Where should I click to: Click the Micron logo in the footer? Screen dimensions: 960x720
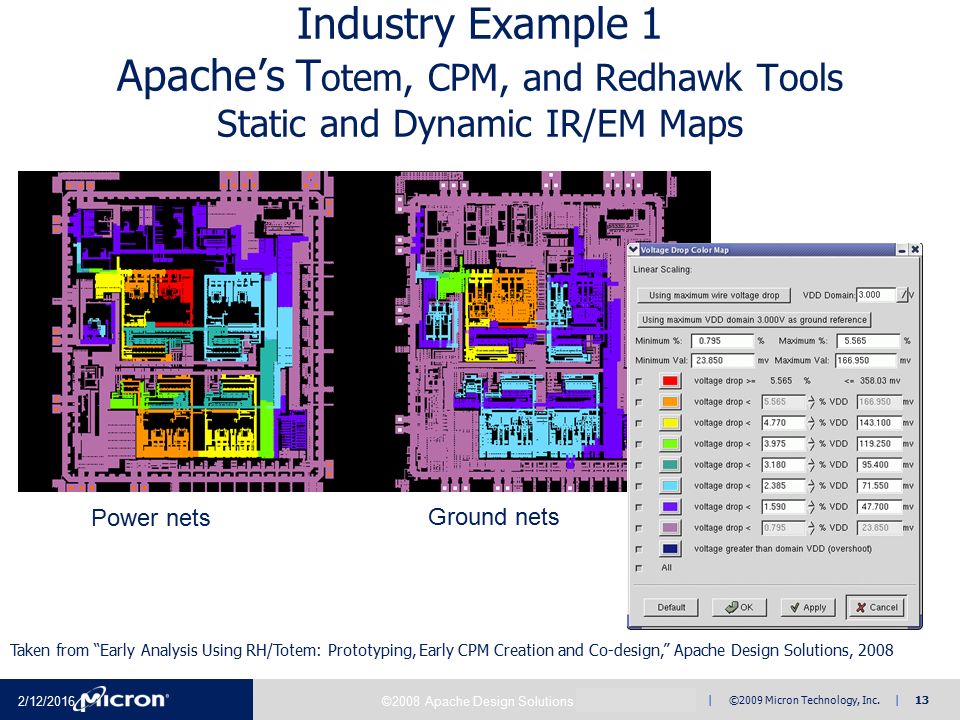[121, 699]
